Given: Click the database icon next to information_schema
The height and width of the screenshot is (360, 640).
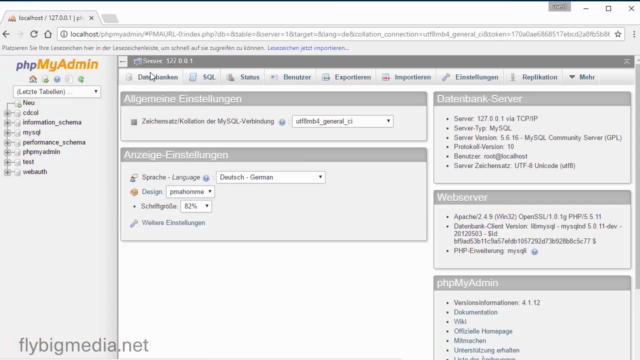Looking at the screenshot, I should click(17, 123).
